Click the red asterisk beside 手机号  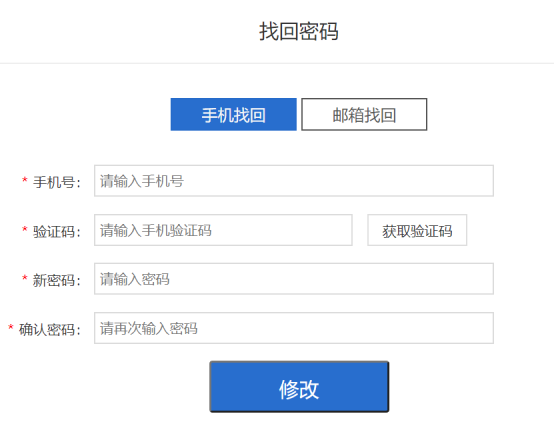coord(25,180)
